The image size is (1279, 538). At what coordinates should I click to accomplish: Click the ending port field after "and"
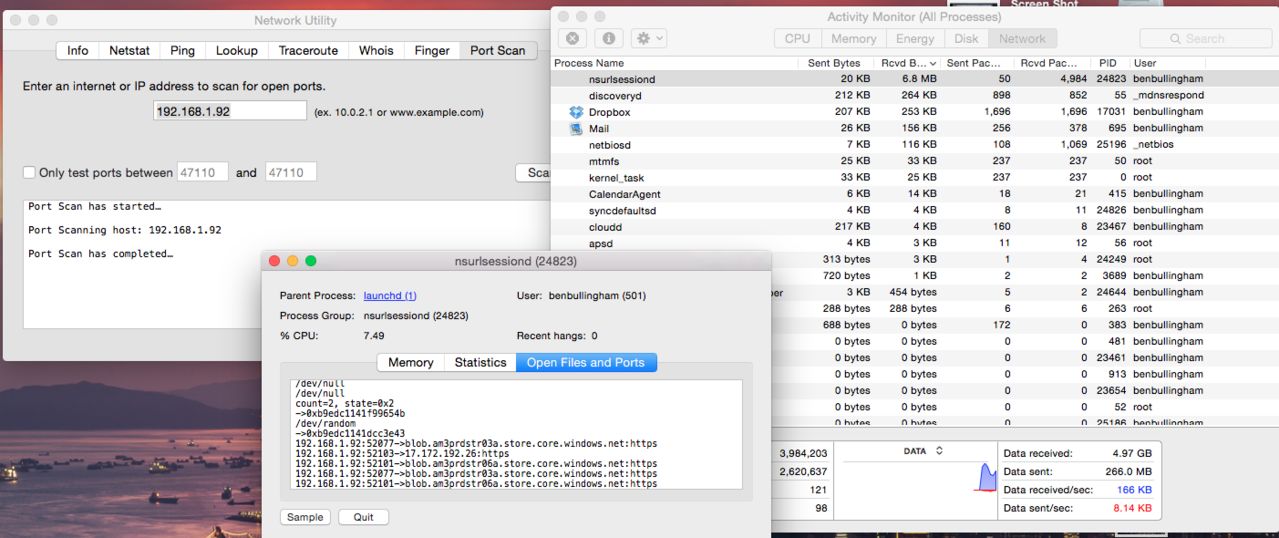click(x=291, y=172)
